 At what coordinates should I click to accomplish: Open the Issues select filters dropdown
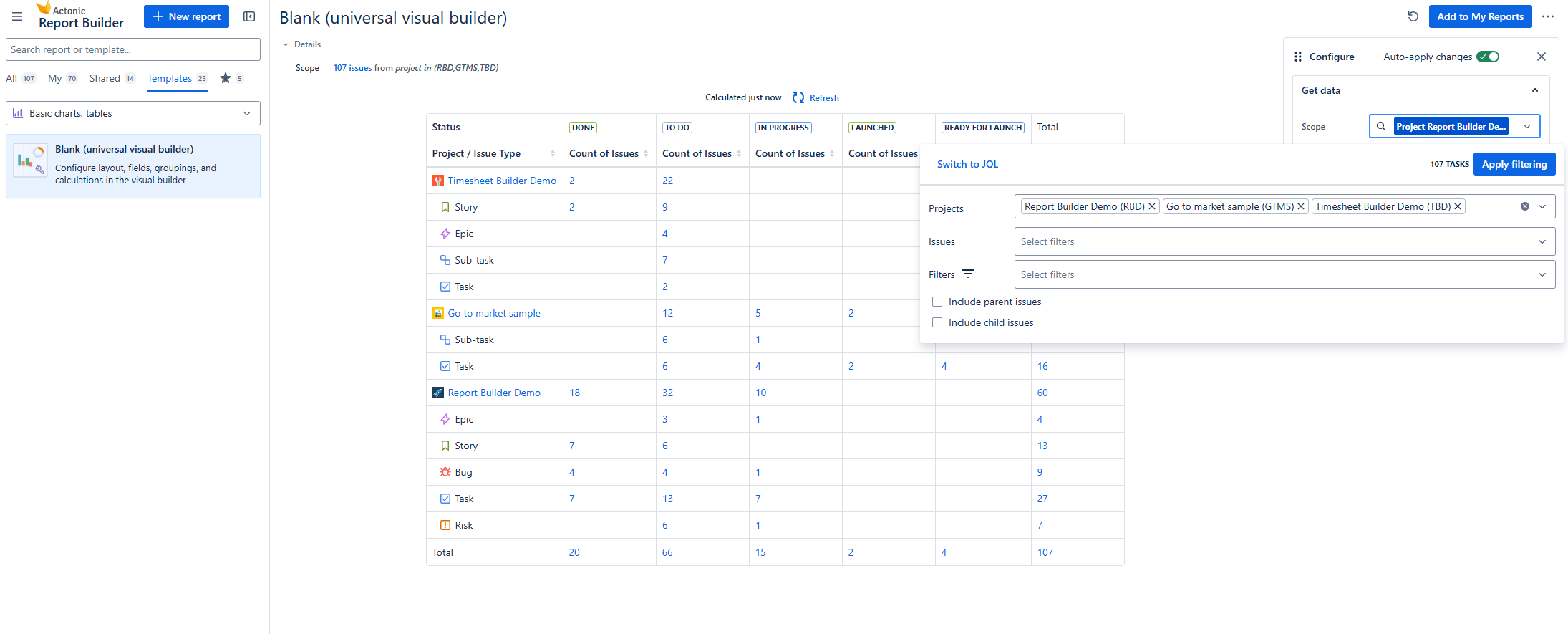[1284, 241]
